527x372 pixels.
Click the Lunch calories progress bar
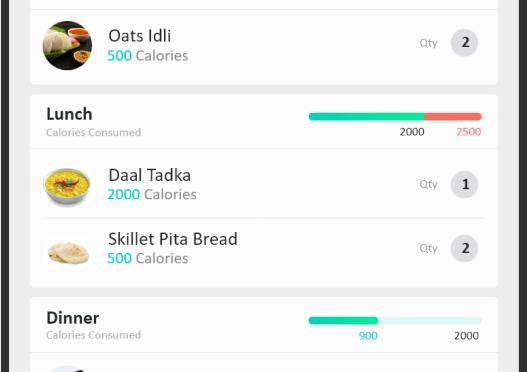[x=395, y=117]
